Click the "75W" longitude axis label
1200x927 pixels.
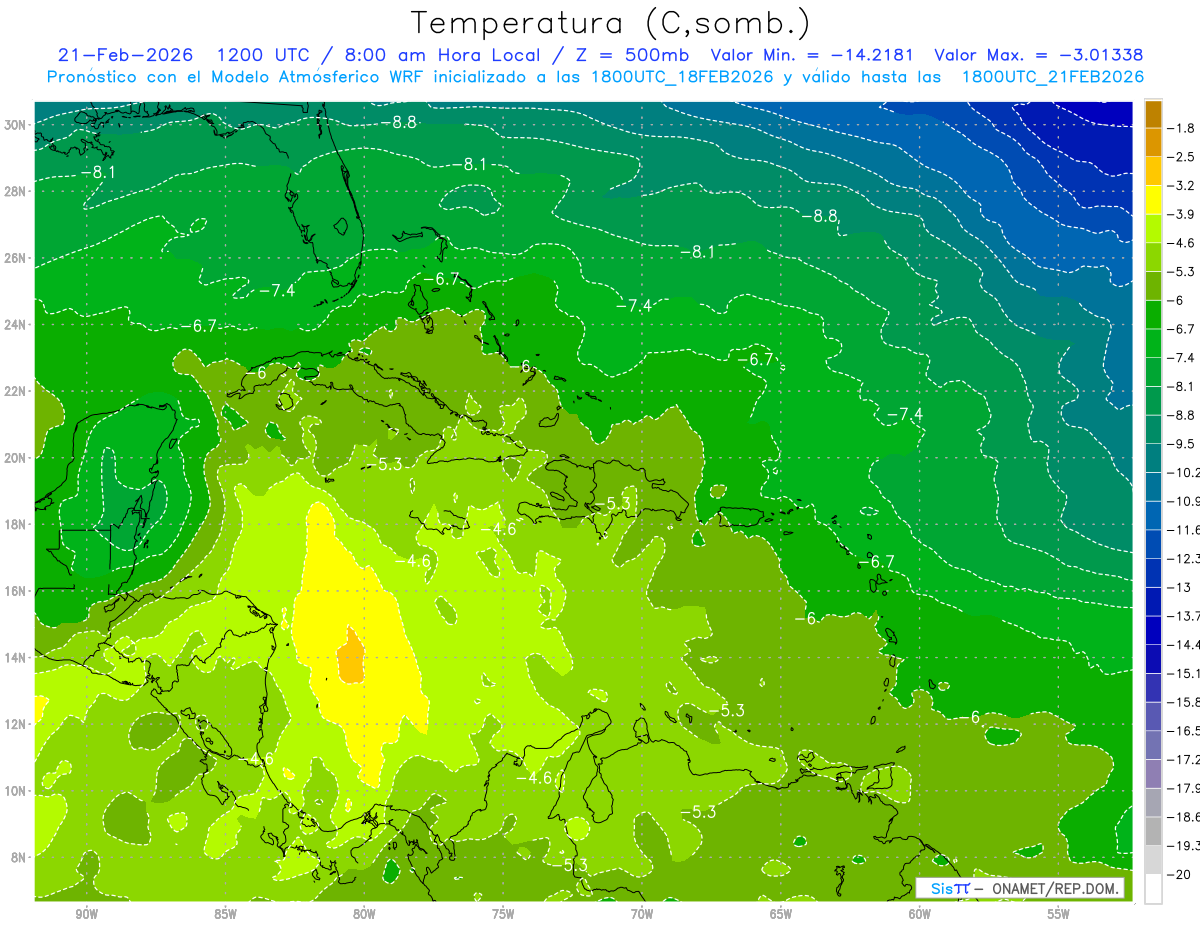pos(503,914)
